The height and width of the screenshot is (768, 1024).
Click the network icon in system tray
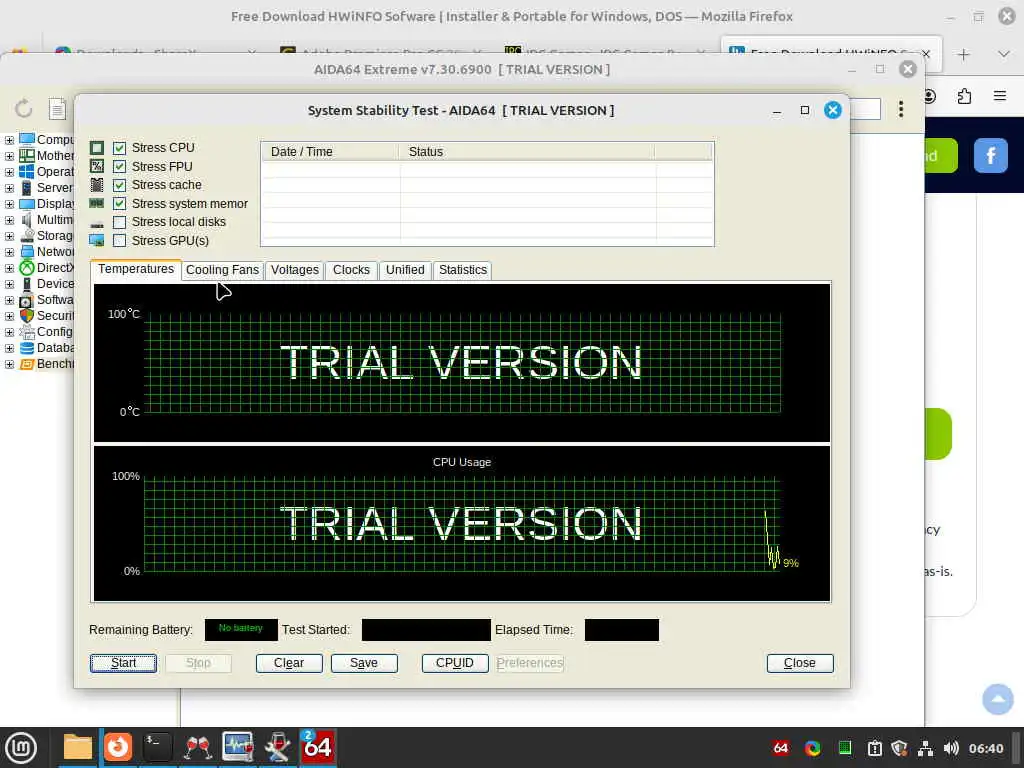click(x=925, y=748)
